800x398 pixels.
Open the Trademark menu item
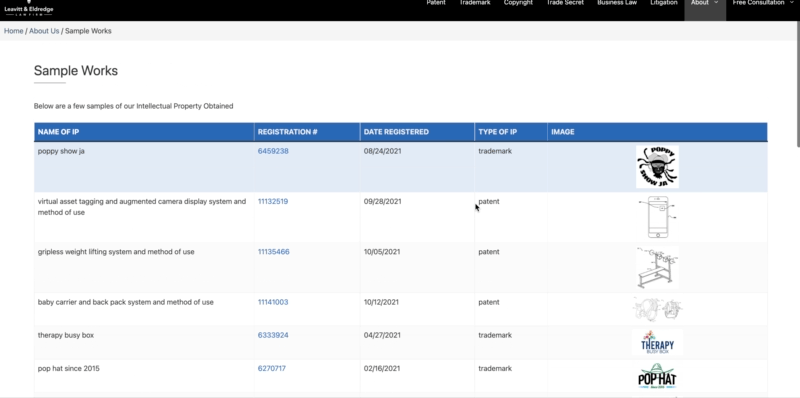474,3
